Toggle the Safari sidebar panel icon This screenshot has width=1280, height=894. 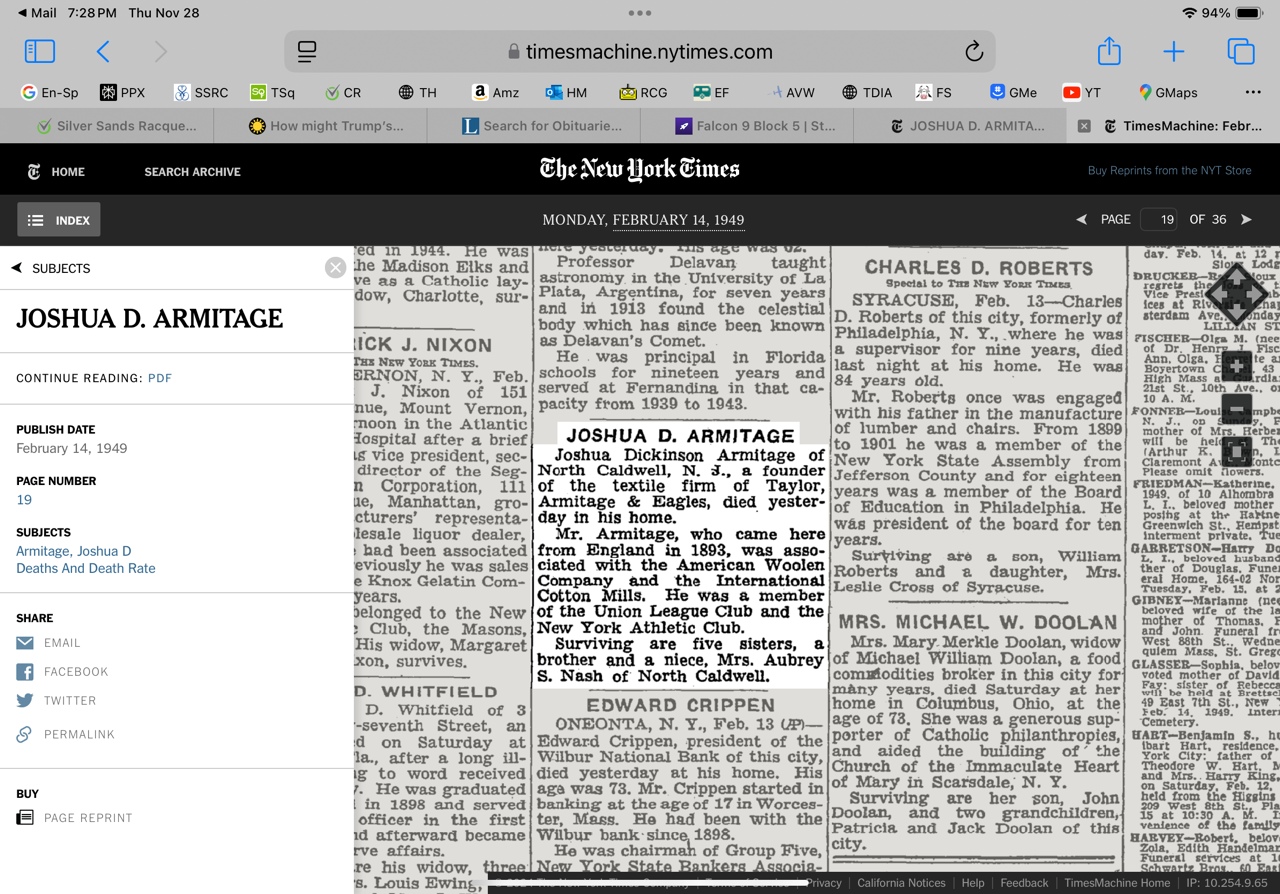[39, 51]
